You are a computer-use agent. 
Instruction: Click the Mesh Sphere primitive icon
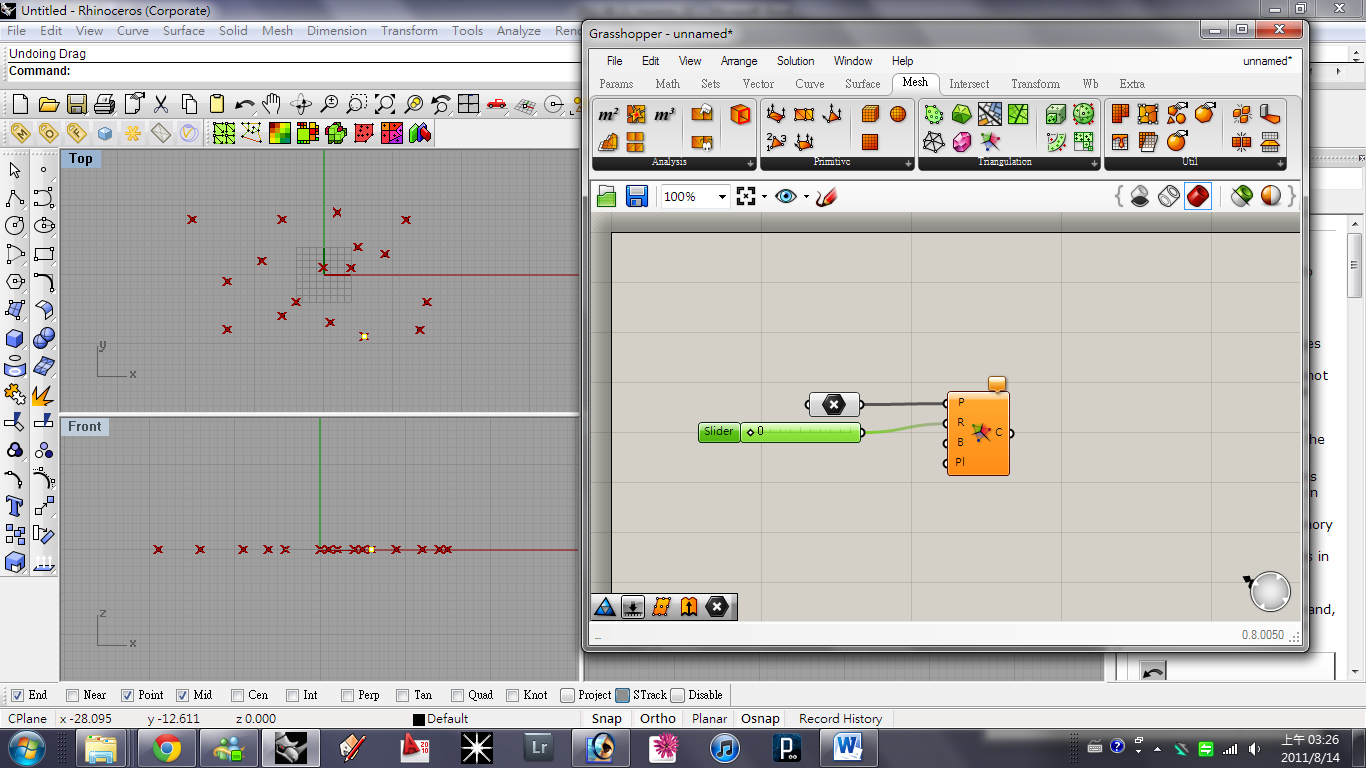(898, 114)
